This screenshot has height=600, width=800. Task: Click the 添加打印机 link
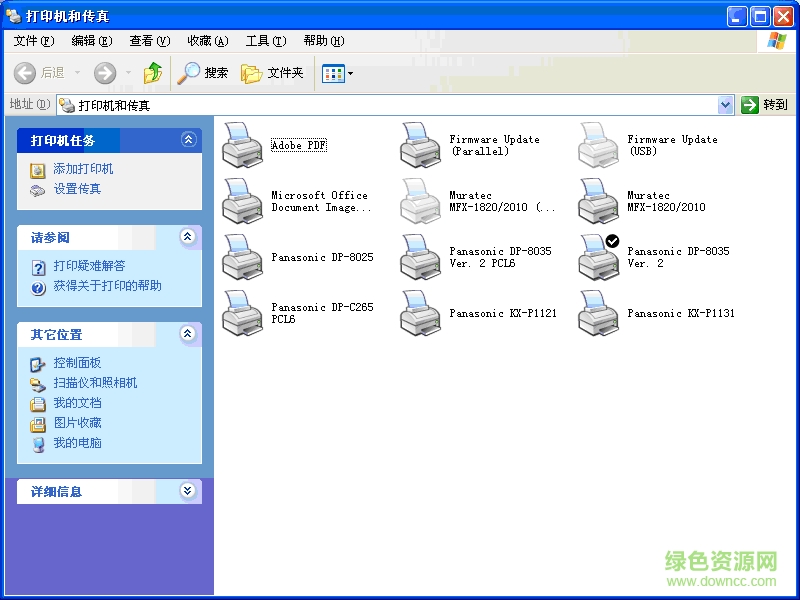tap(83, 169)
